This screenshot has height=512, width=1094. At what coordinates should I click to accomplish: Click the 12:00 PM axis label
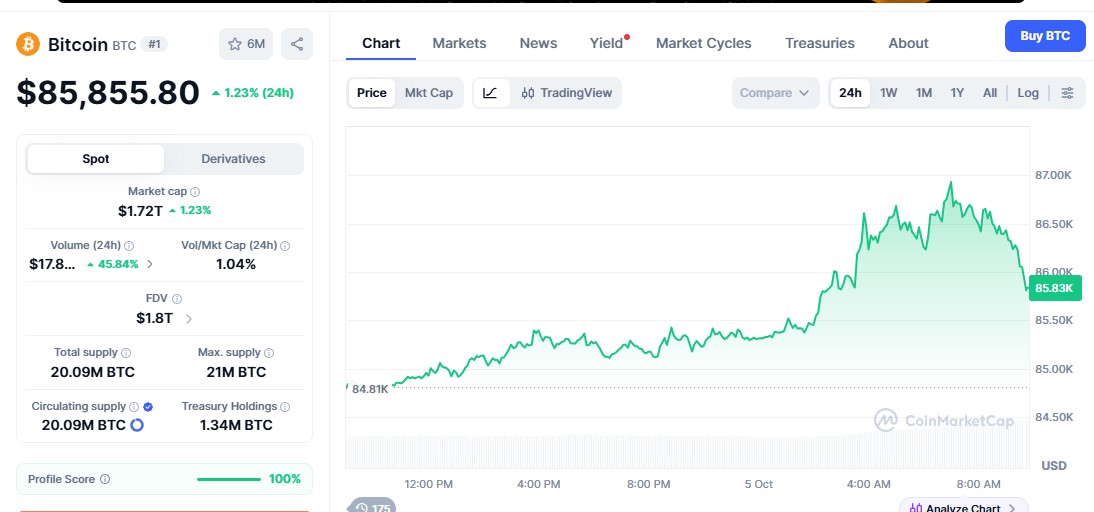428,484
